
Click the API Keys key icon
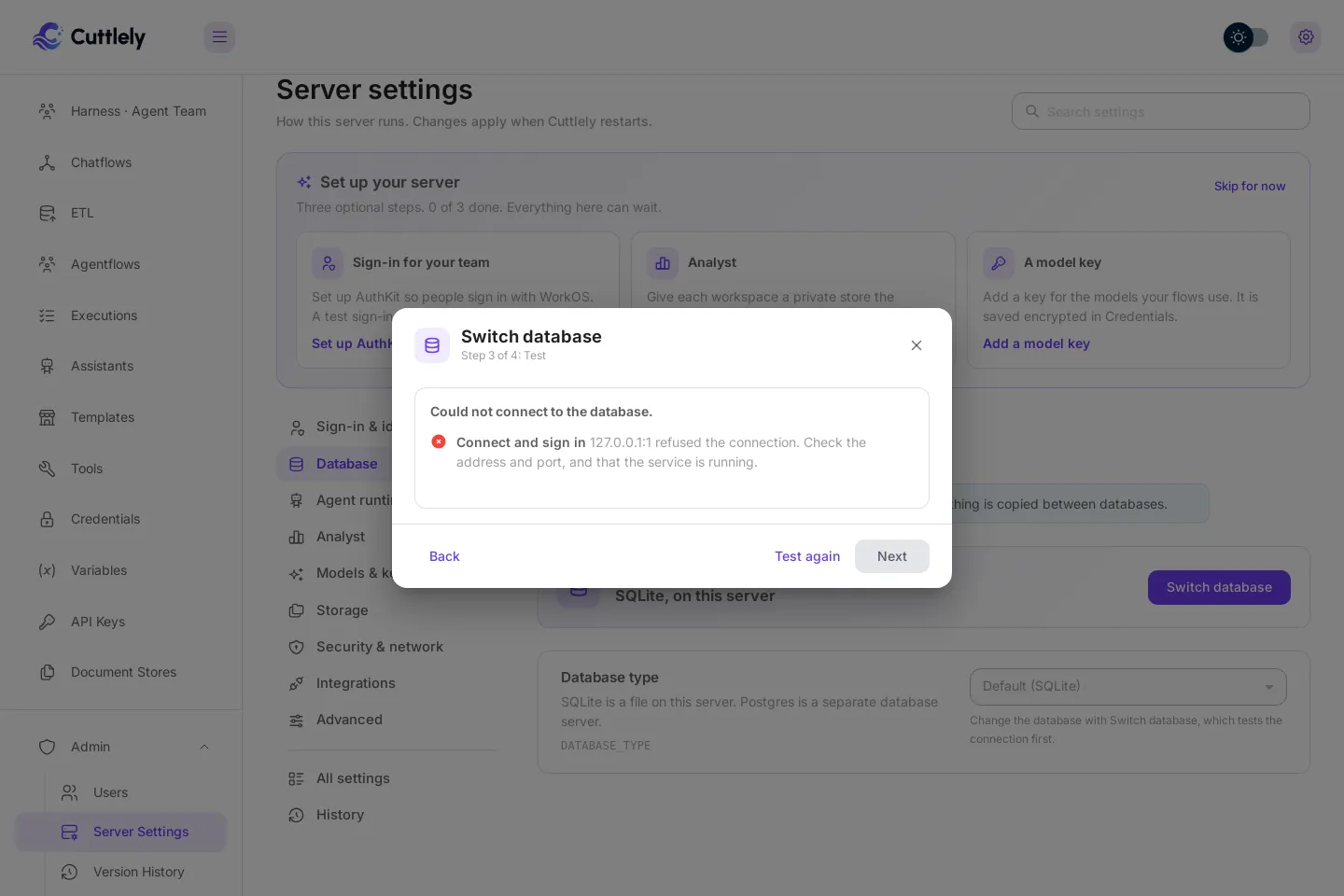pyautogui.click(x=47, y=622)
